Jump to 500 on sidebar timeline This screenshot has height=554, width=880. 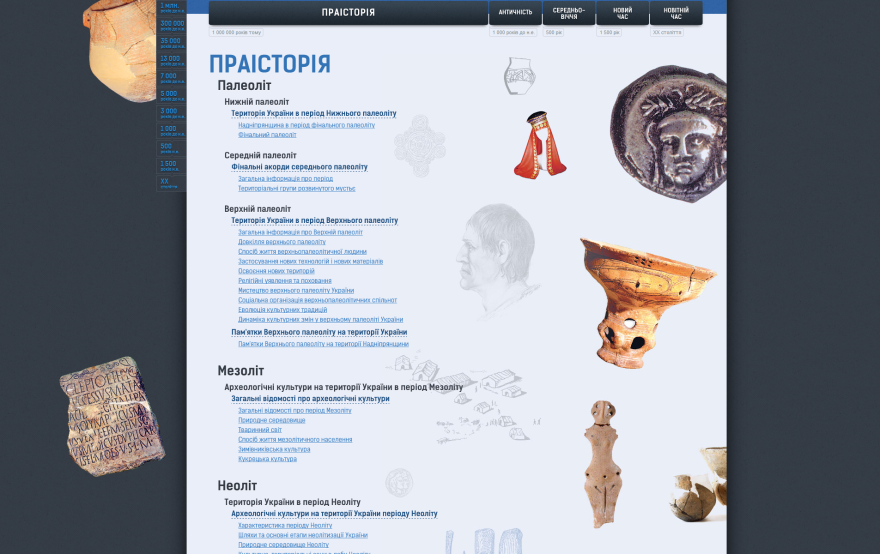[171, 148]
